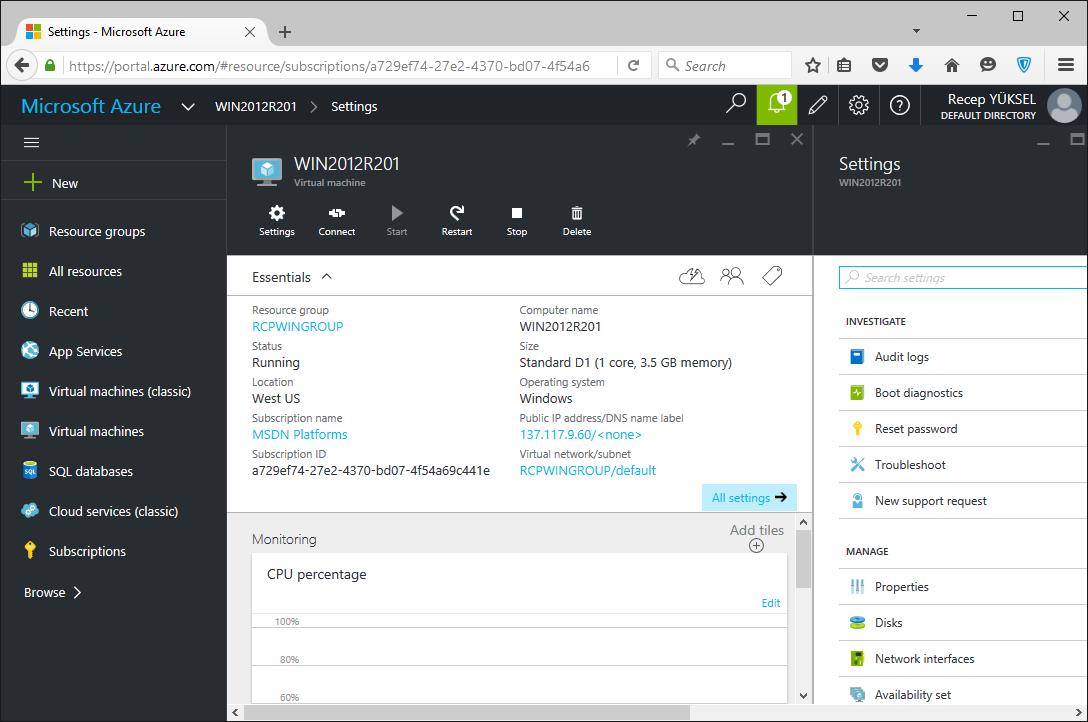This screenshot has width=1088, height=722.
Task: Click the browser address bar URL
Action: tap(329, 66)
